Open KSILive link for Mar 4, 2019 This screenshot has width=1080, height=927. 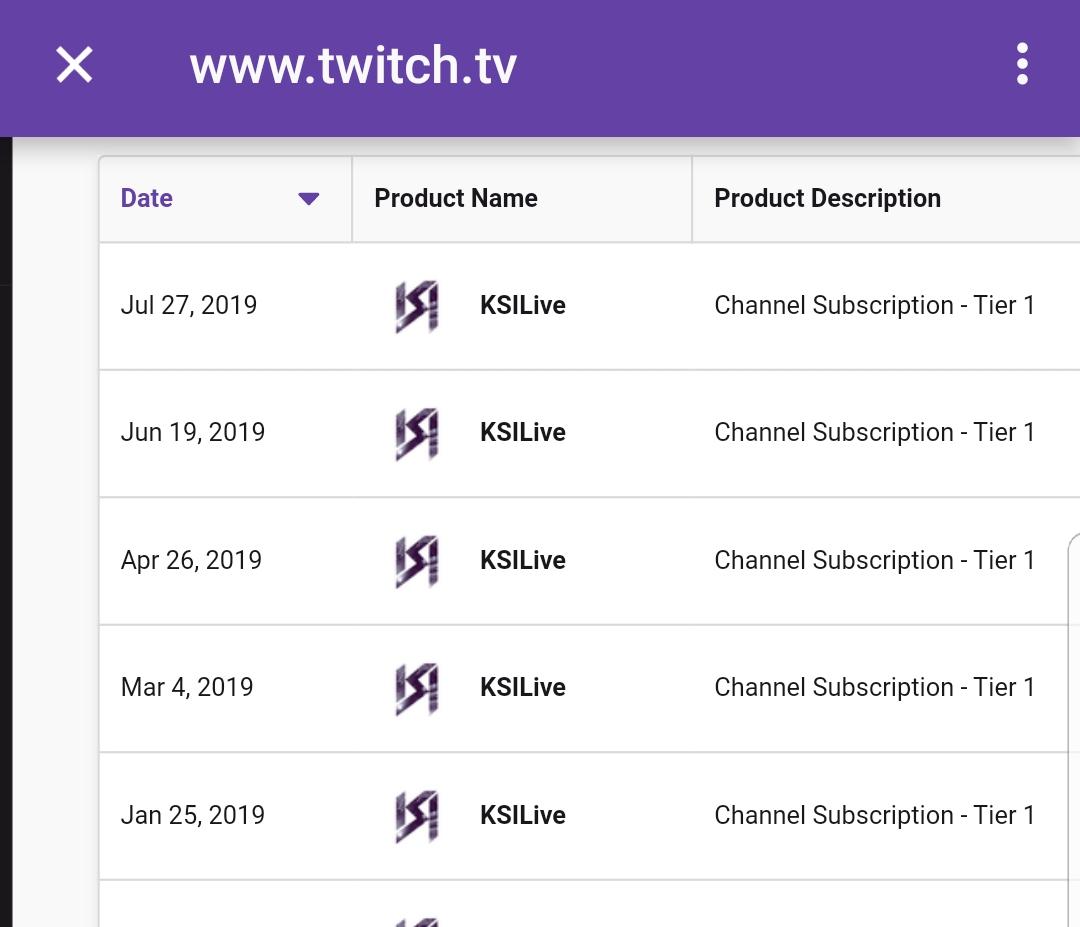click(x=523, y=687)
